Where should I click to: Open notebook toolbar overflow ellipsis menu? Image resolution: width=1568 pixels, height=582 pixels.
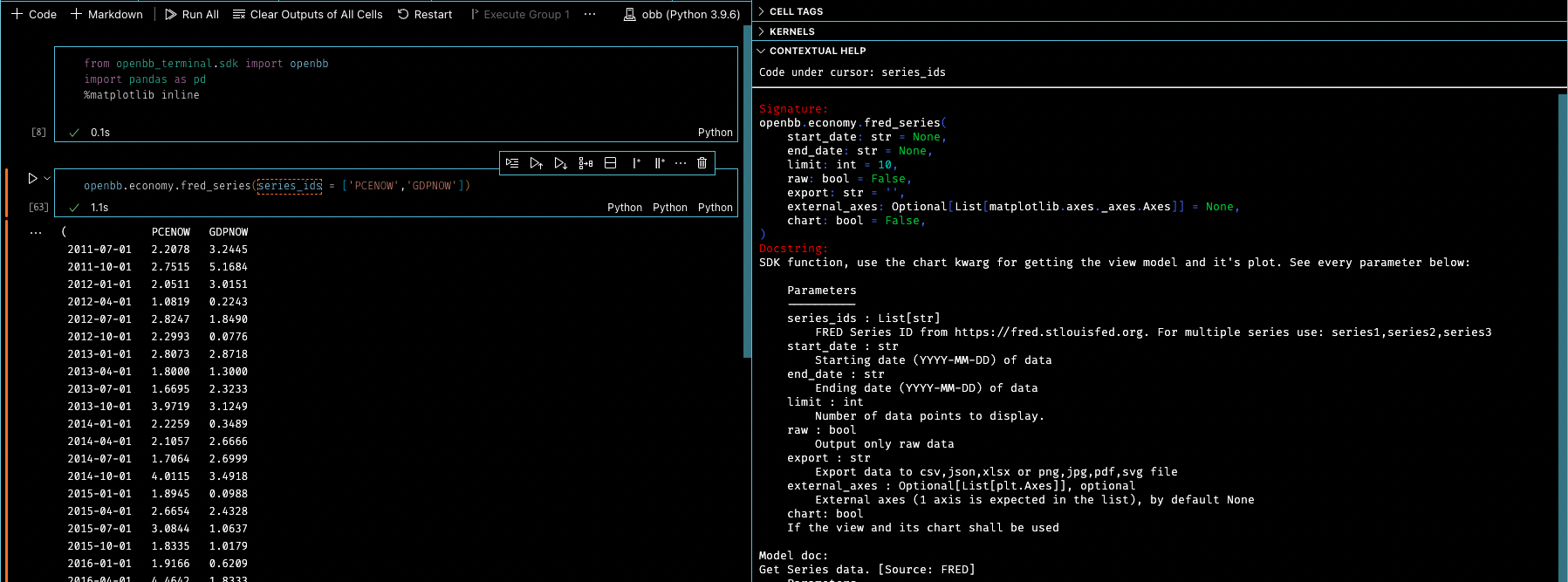[x=590, y=14]
